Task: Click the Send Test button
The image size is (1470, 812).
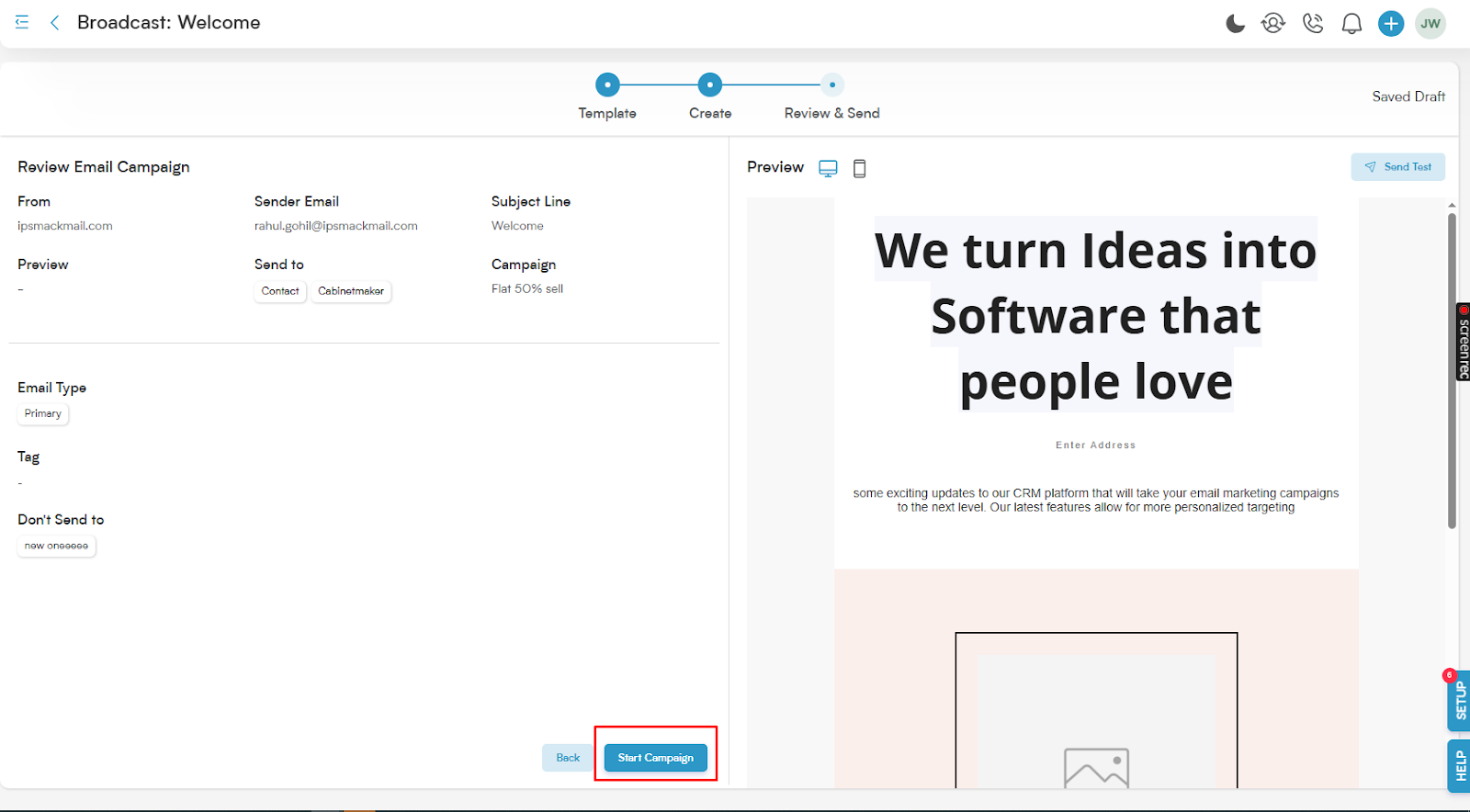Action: tap(1397, 166)
